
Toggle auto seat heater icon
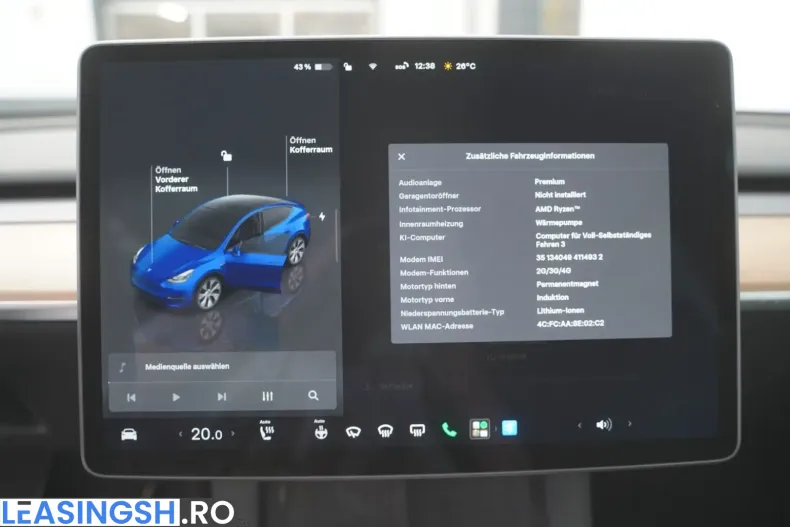[x=267, y=431]
